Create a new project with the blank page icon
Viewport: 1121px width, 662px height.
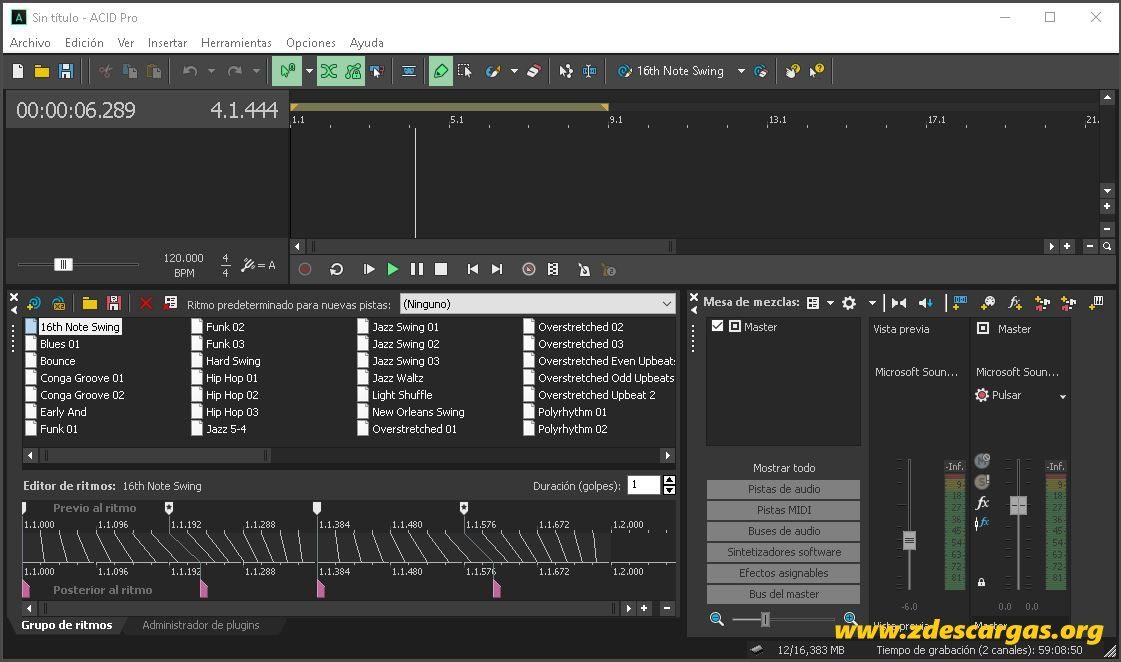18,71
